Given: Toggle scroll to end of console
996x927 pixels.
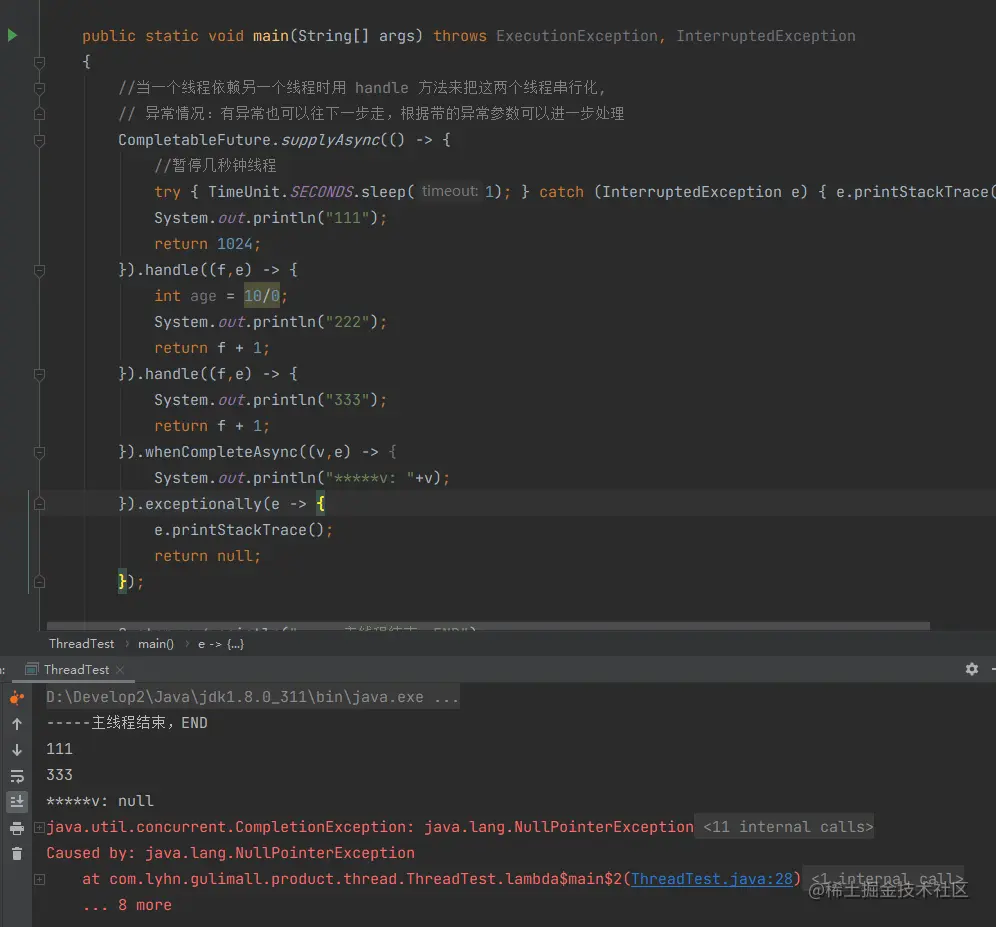Looking at the screenshot, I should click(17, 801).
